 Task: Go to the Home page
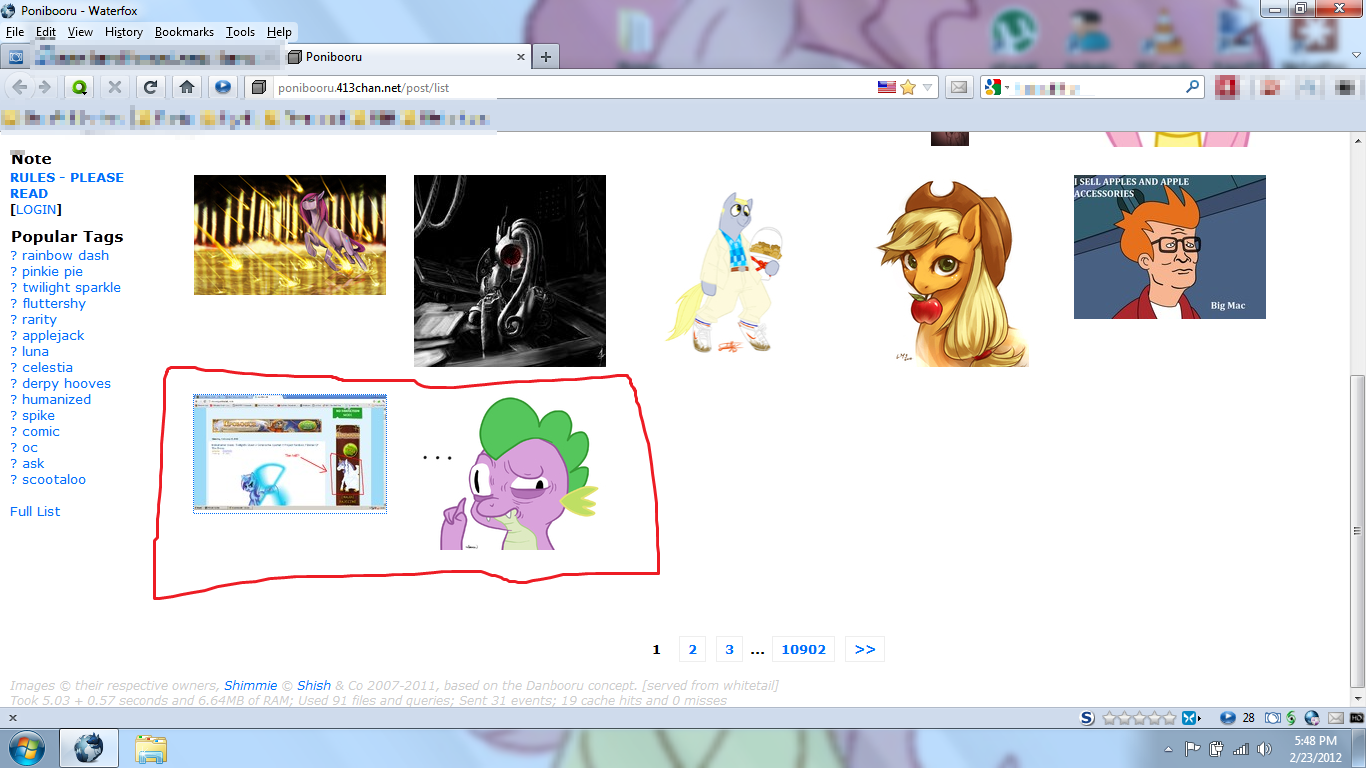point(186,87)
